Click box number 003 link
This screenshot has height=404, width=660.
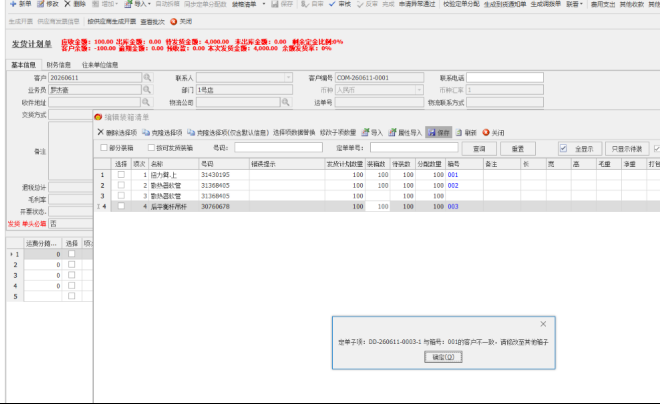pyautogui.click(x=453, y=206)
